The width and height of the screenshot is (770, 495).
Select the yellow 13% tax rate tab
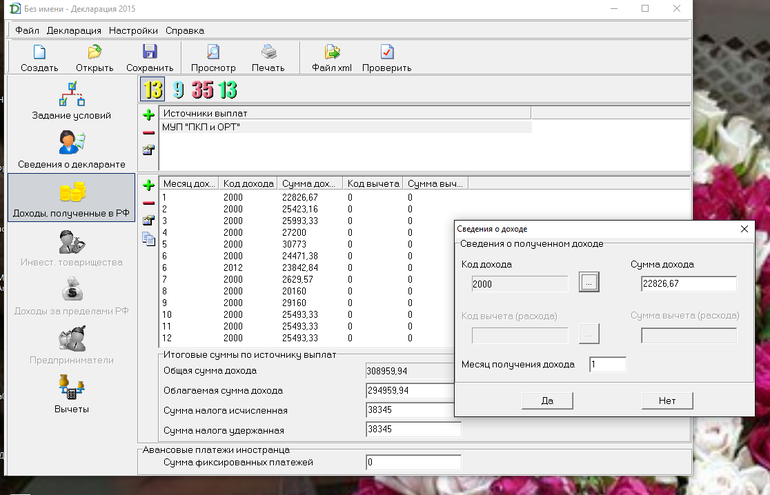[x=152, y=90]
